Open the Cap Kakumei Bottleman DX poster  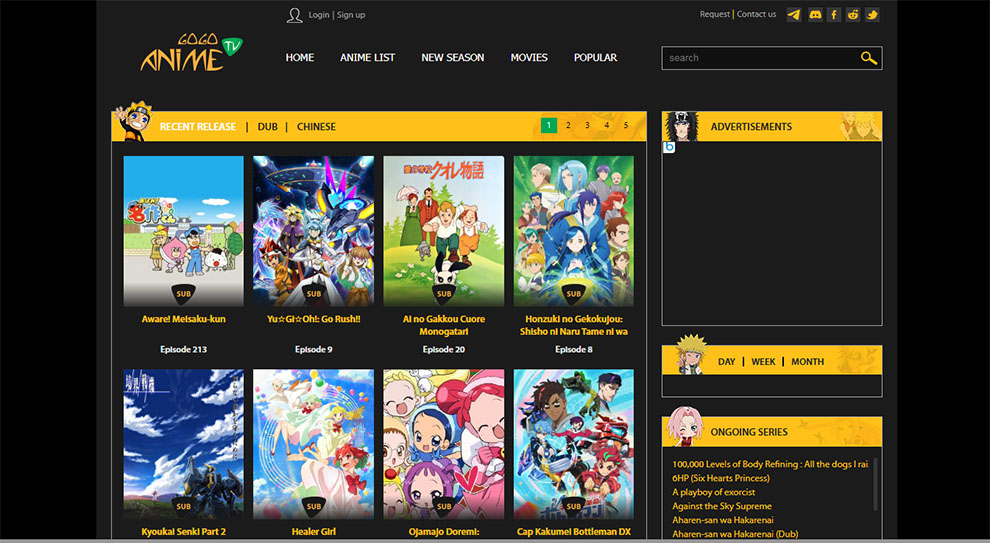click(x=574, y=444)
